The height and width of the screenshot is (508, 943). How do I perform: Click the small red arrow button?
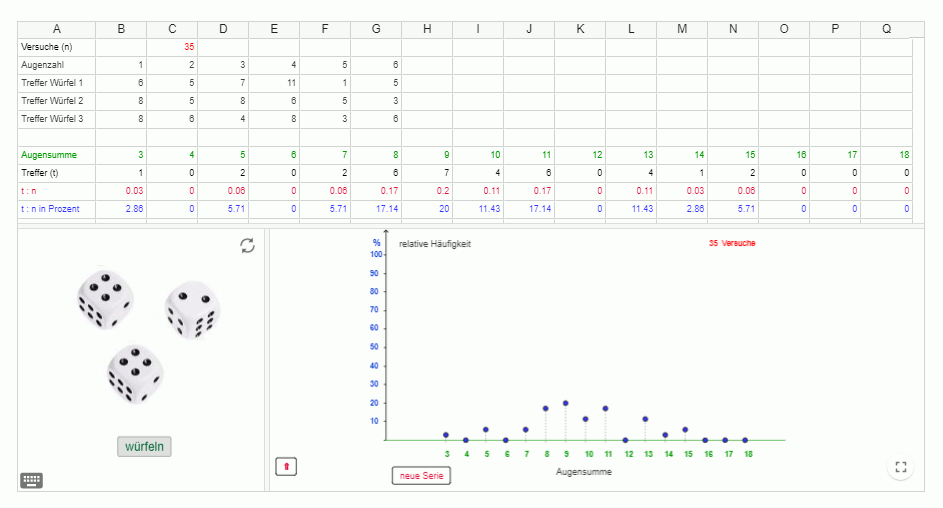286,466
